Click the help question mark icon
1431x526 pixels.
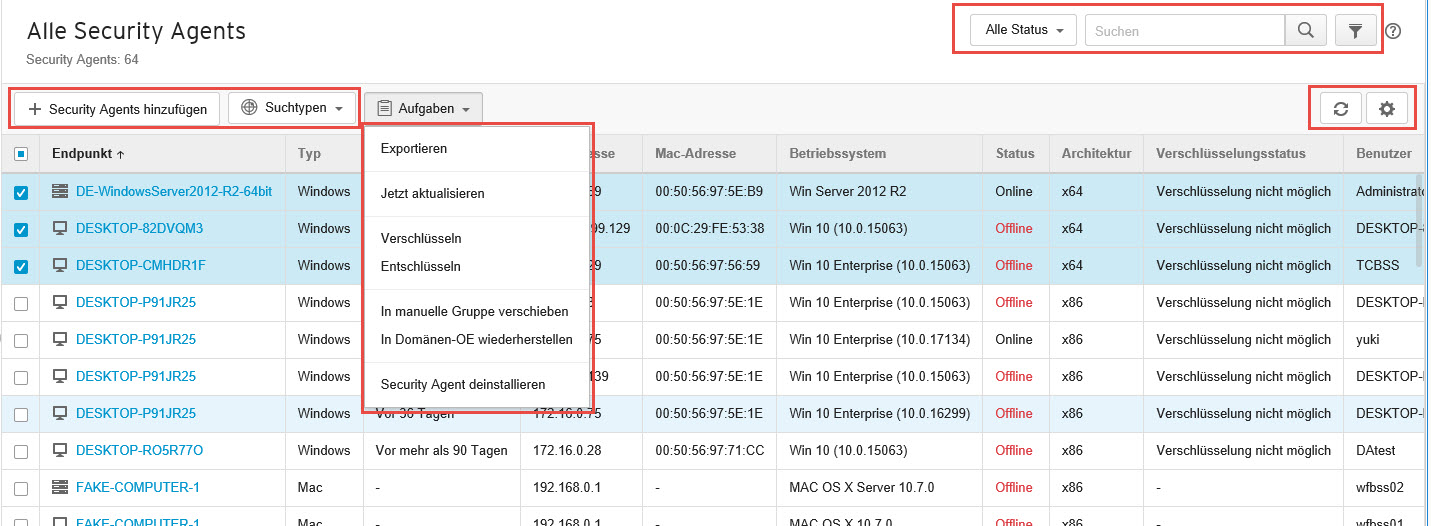tap(1393, 31)
